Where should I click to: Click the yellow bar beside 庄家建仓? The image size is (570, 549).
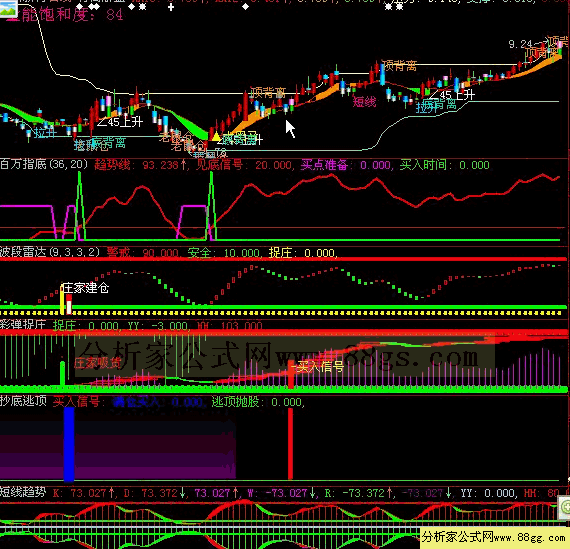point(62,300)
